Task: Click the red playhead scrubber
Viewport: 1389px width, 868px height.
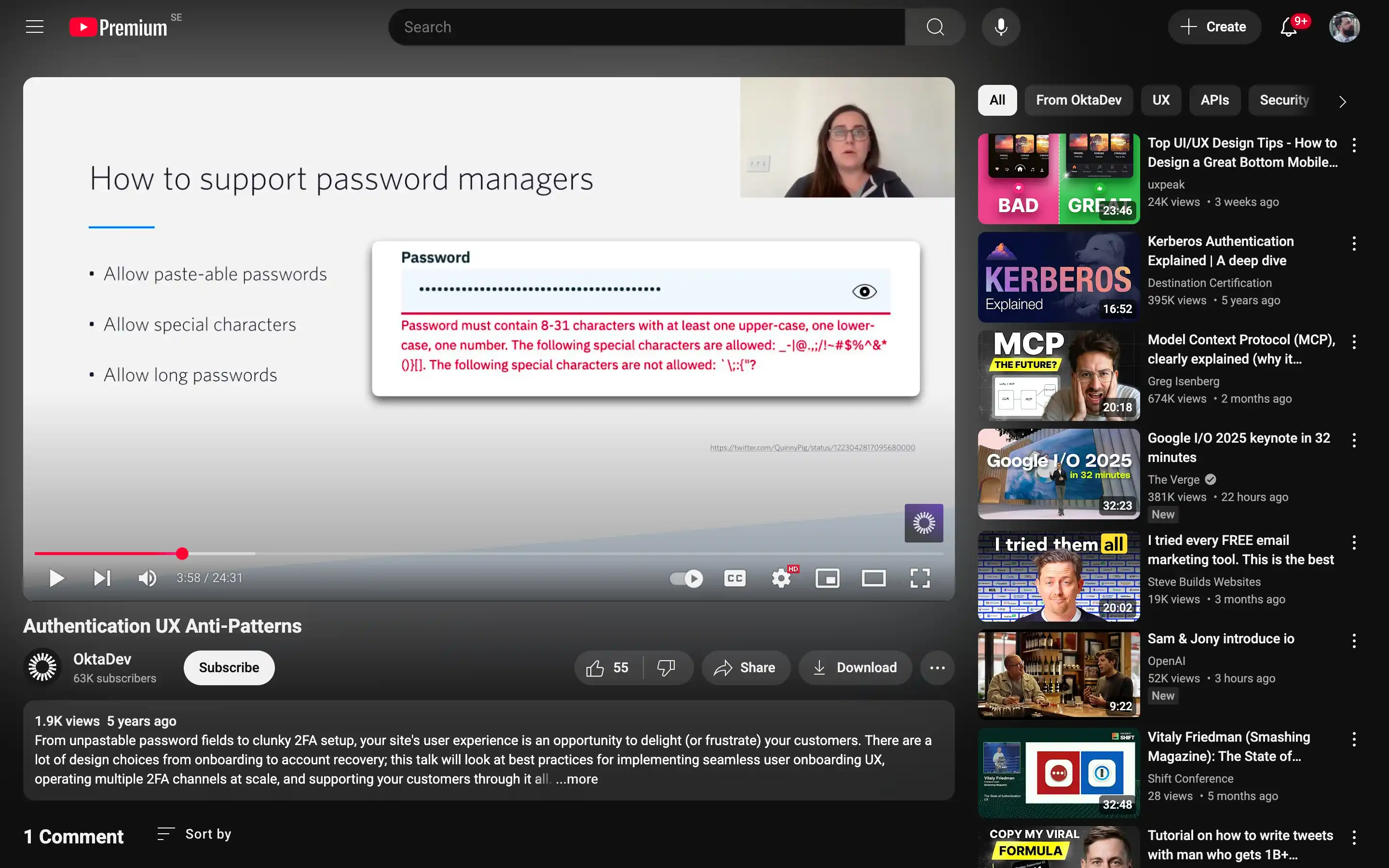Action: point(182,554)
